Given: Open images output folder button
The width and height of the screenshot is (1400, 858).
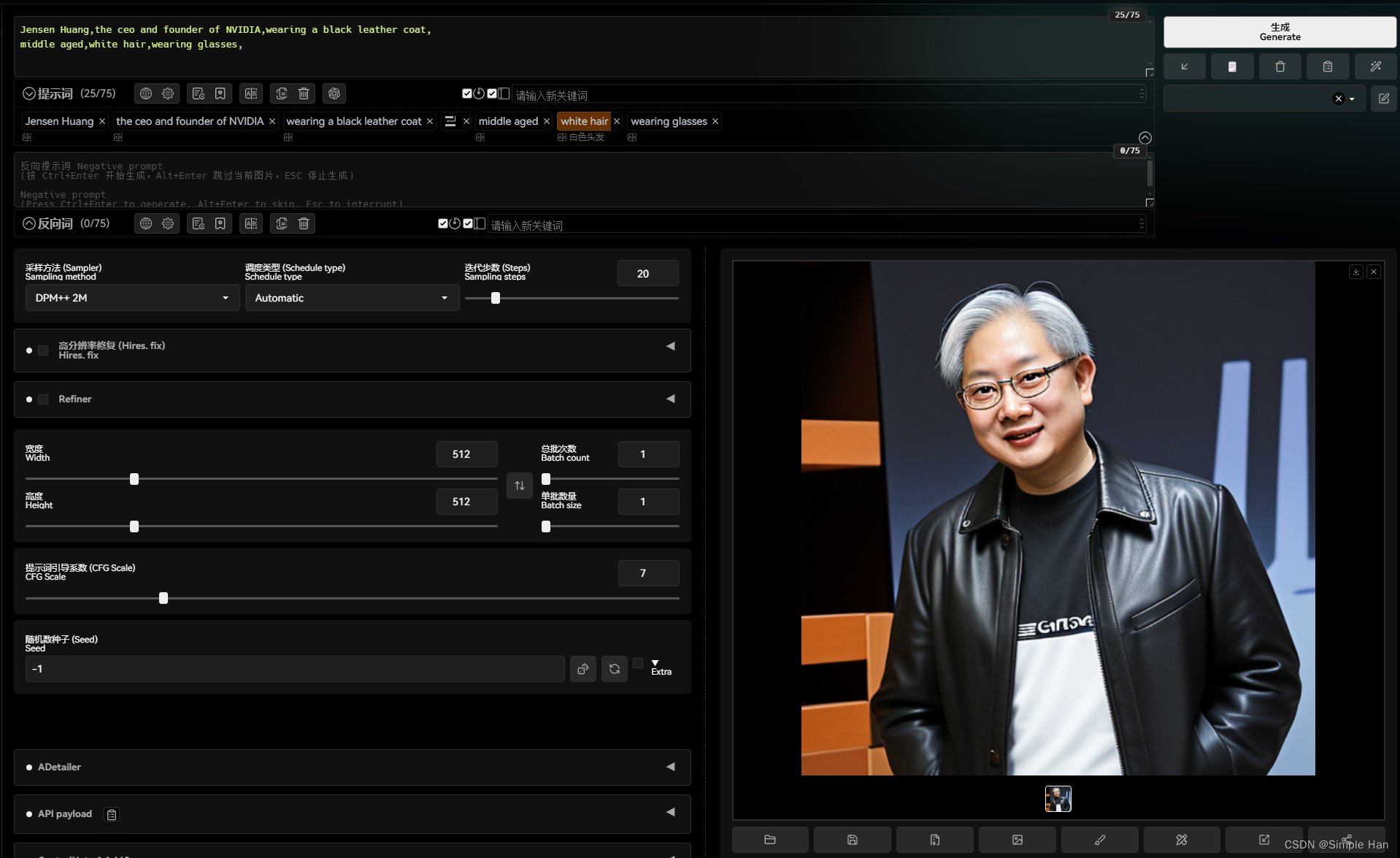Looking at the screenshot, I should (x=769, y=840).
